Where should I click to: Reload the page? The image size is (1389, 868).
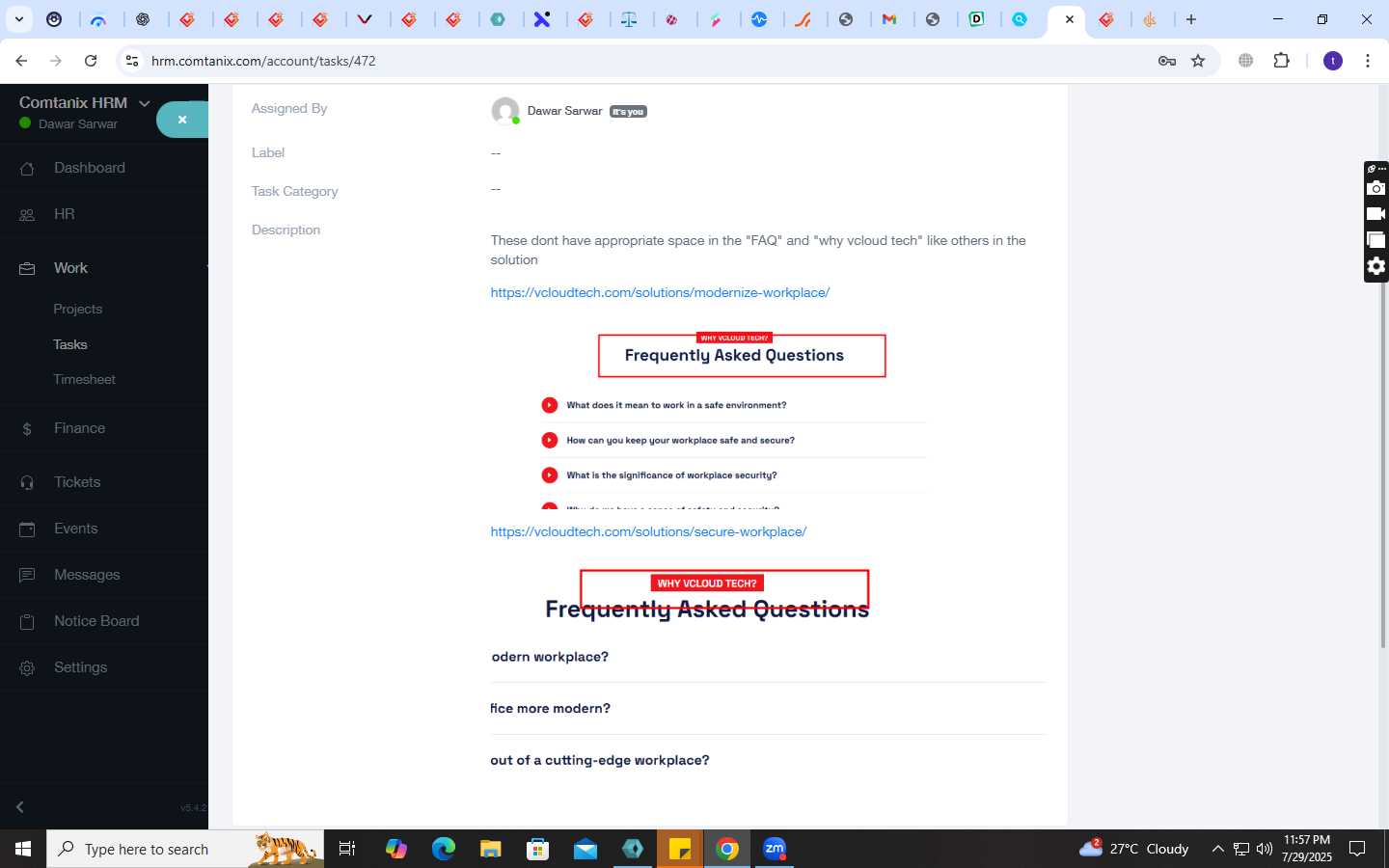tap(91, 61)
